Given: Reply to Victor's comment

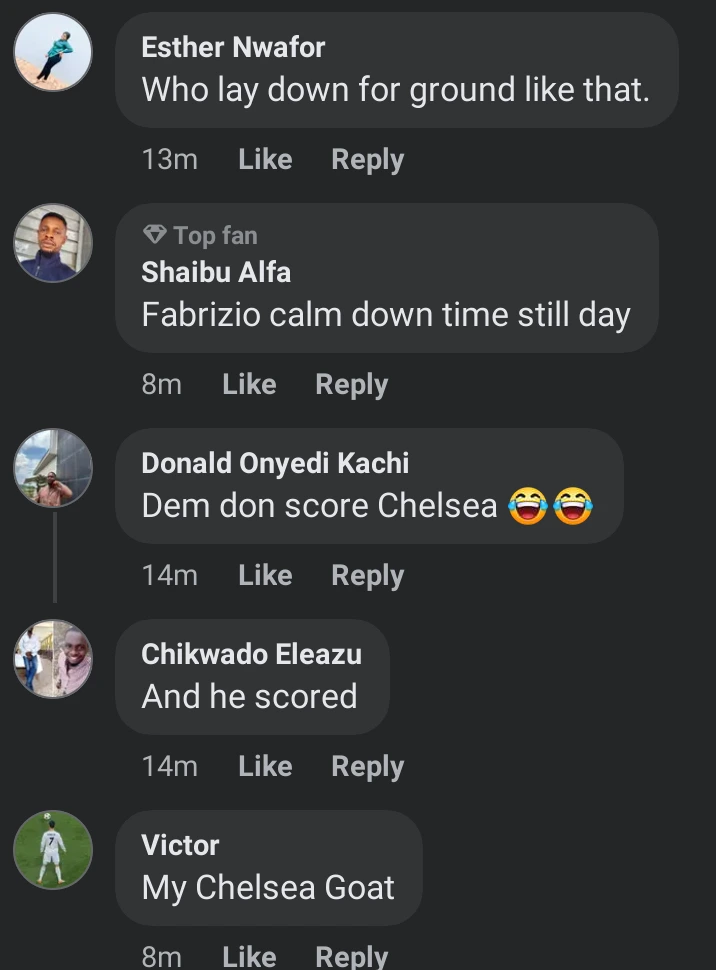Looking at the screenshot, I should [351, 956].
